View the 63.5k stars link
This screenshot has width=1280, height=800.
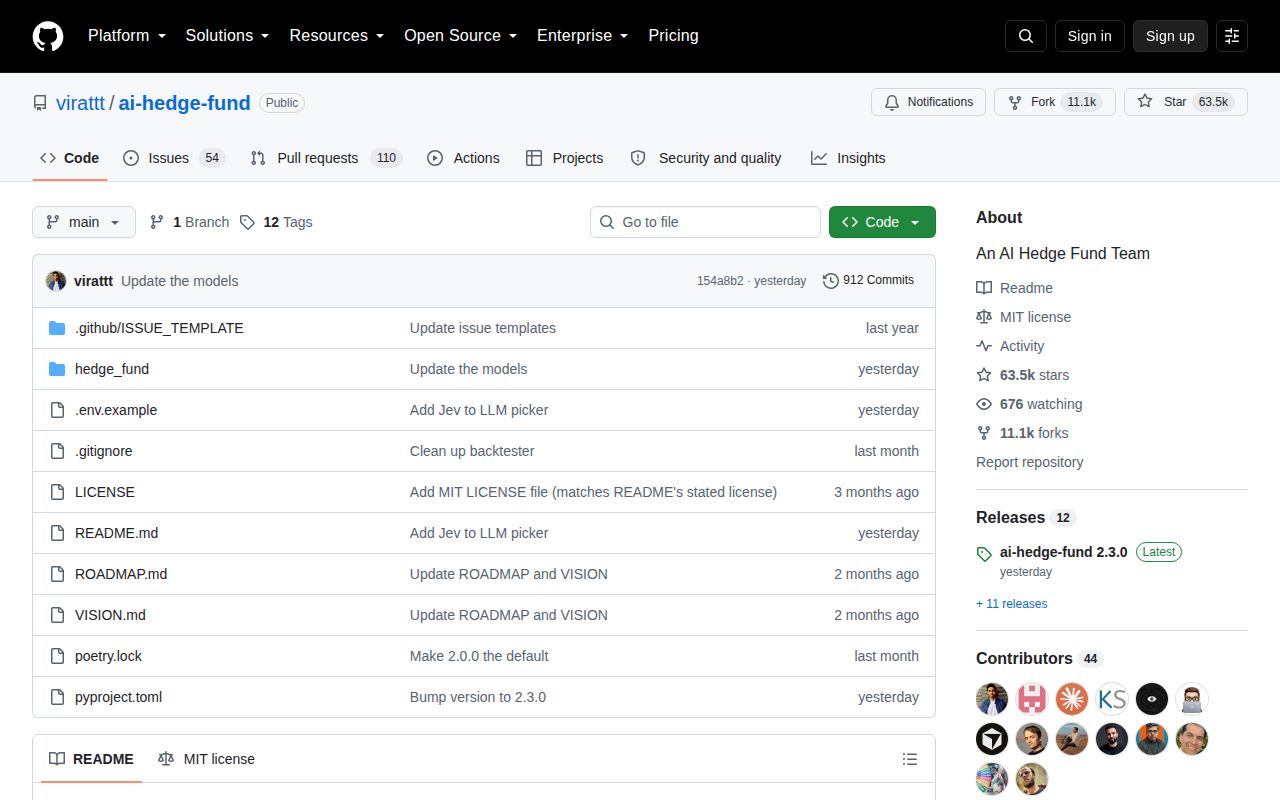1022,375
